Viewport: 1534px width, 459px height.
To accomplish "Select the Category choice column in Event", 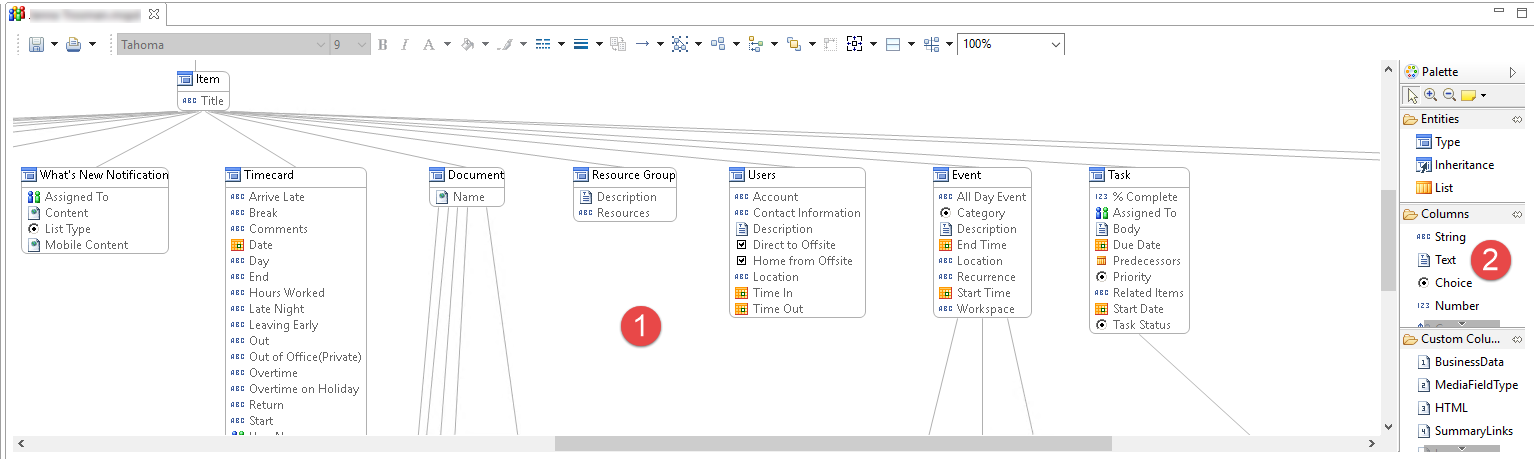I will (972, 213).
